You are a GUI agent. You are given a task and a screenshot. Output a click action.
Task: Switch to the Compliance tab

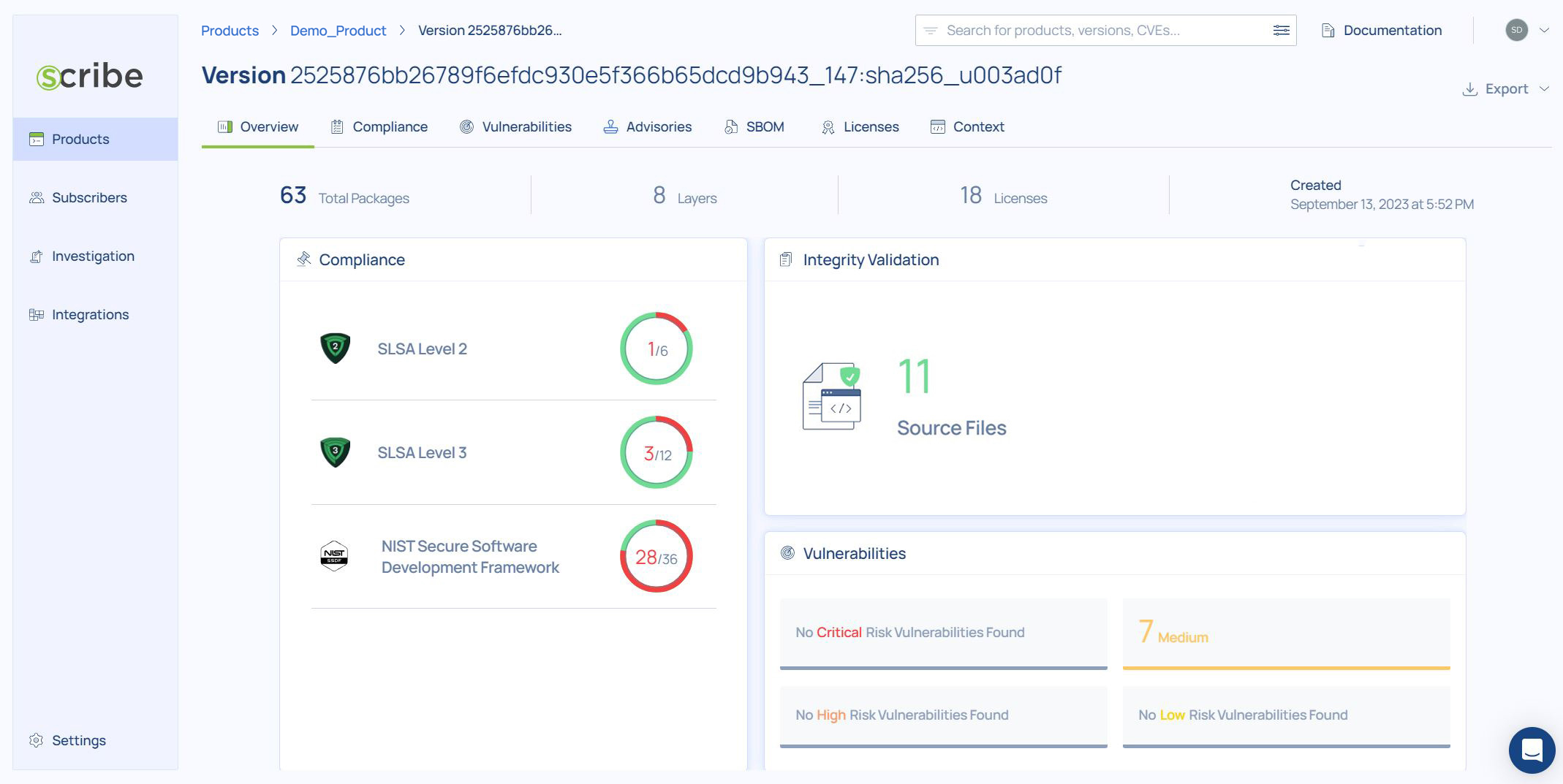[379, 126]
